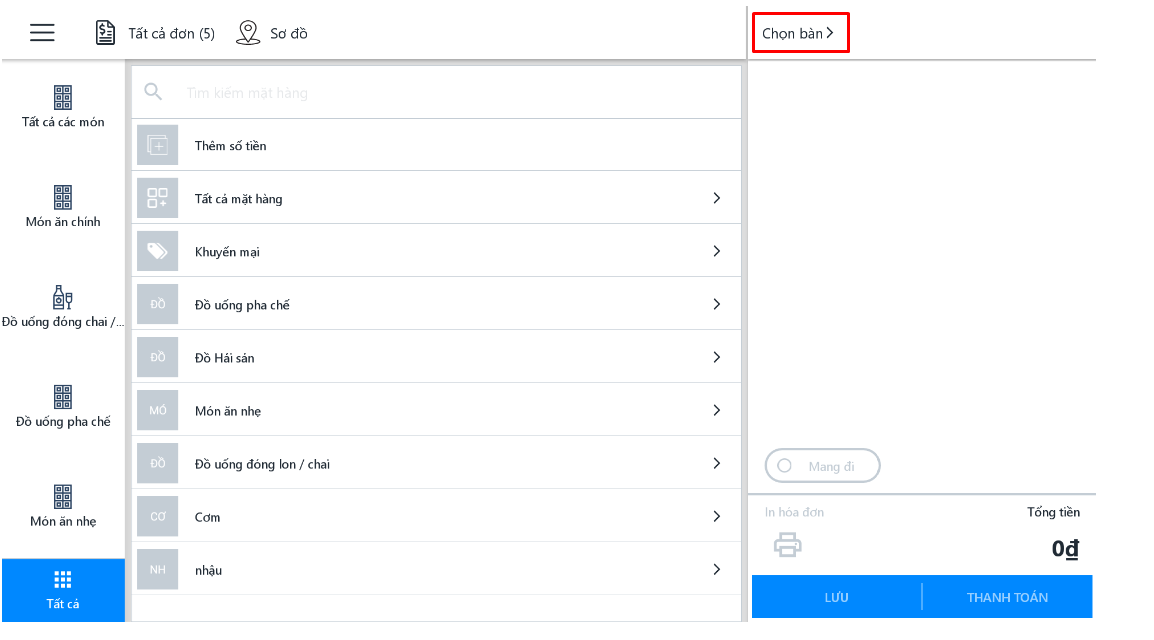1154x640 pixels.
Task: Switch to Tất cả các món category
Action: [x=63, y=107]
